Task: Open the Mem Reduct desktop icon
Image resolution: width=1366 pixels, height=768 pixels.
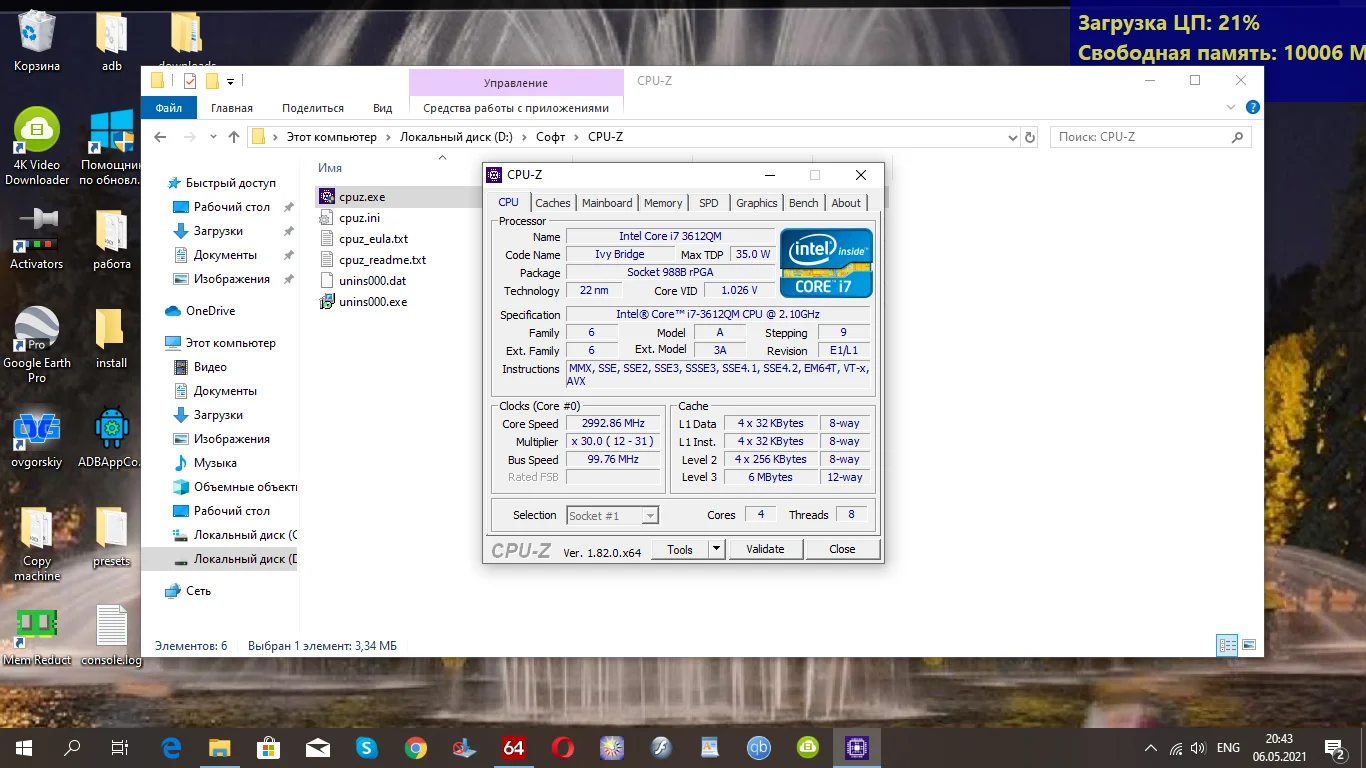Action: 36,625
